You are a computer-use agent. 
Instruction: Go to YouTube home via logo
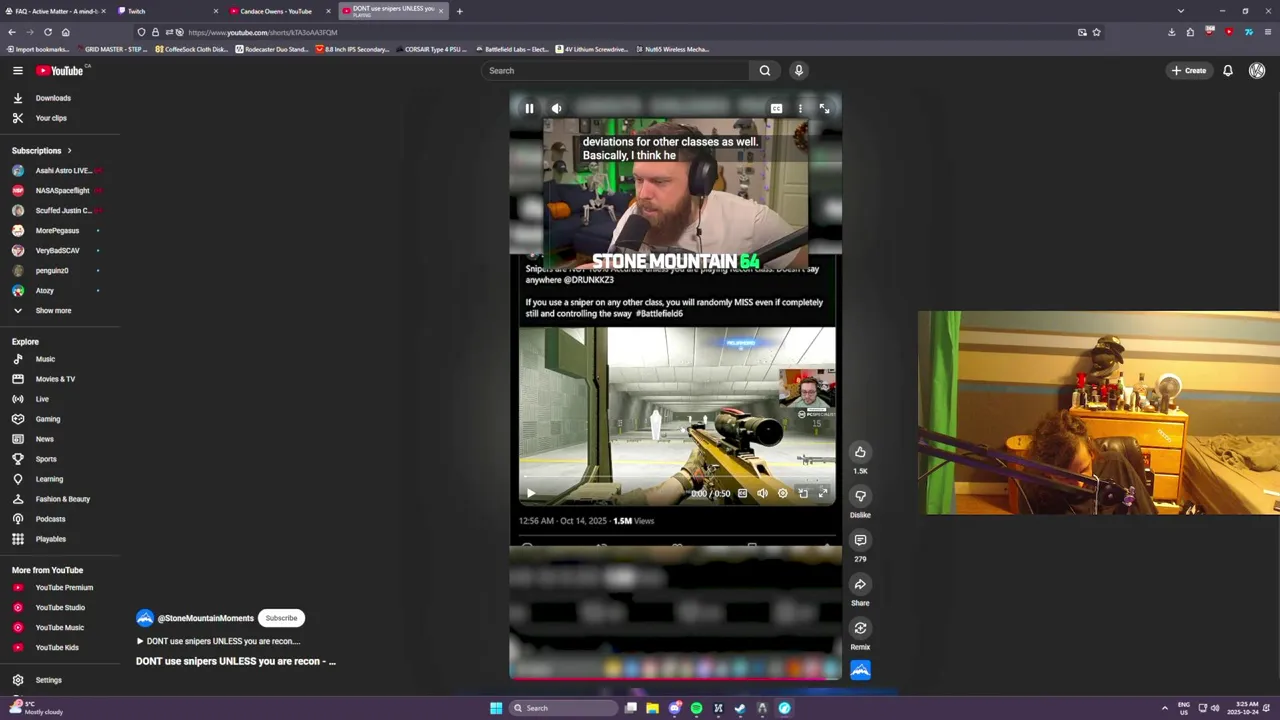(61, 70)
